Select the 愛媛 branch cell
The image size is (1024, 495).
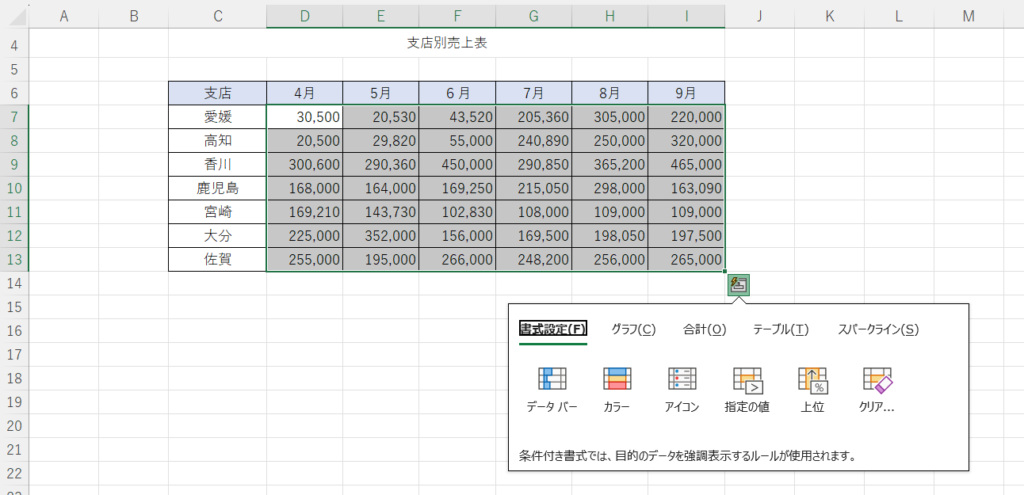coord(217,117)
